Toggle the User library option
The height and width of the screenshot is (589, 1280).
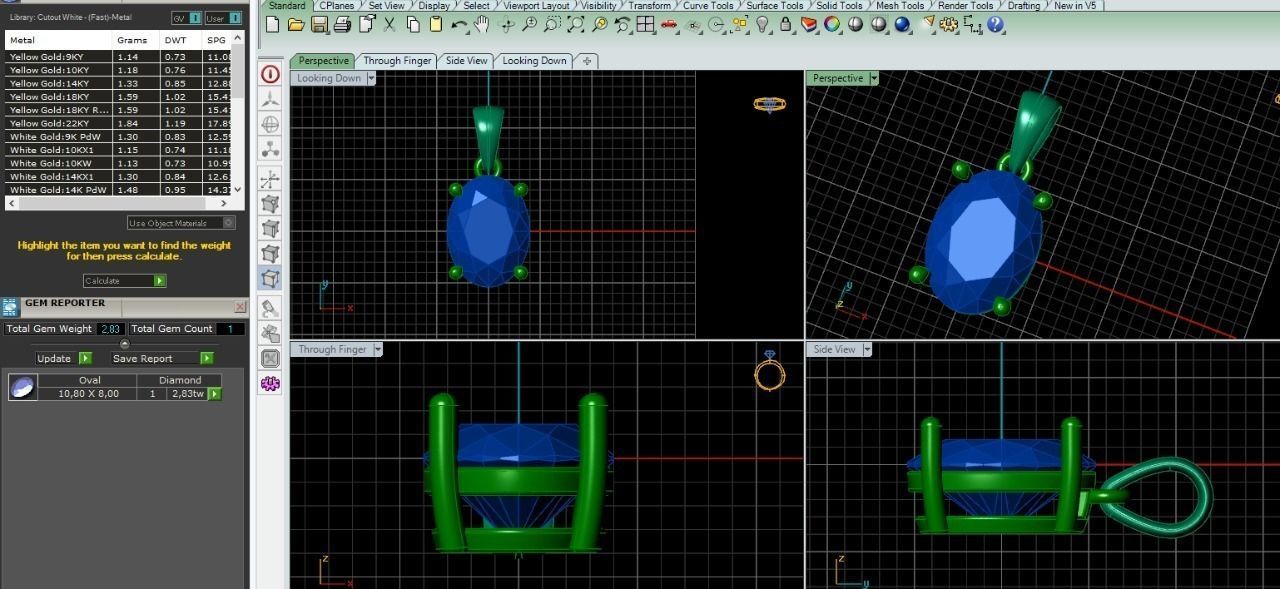pyautogui.click(x=222, y=18)
